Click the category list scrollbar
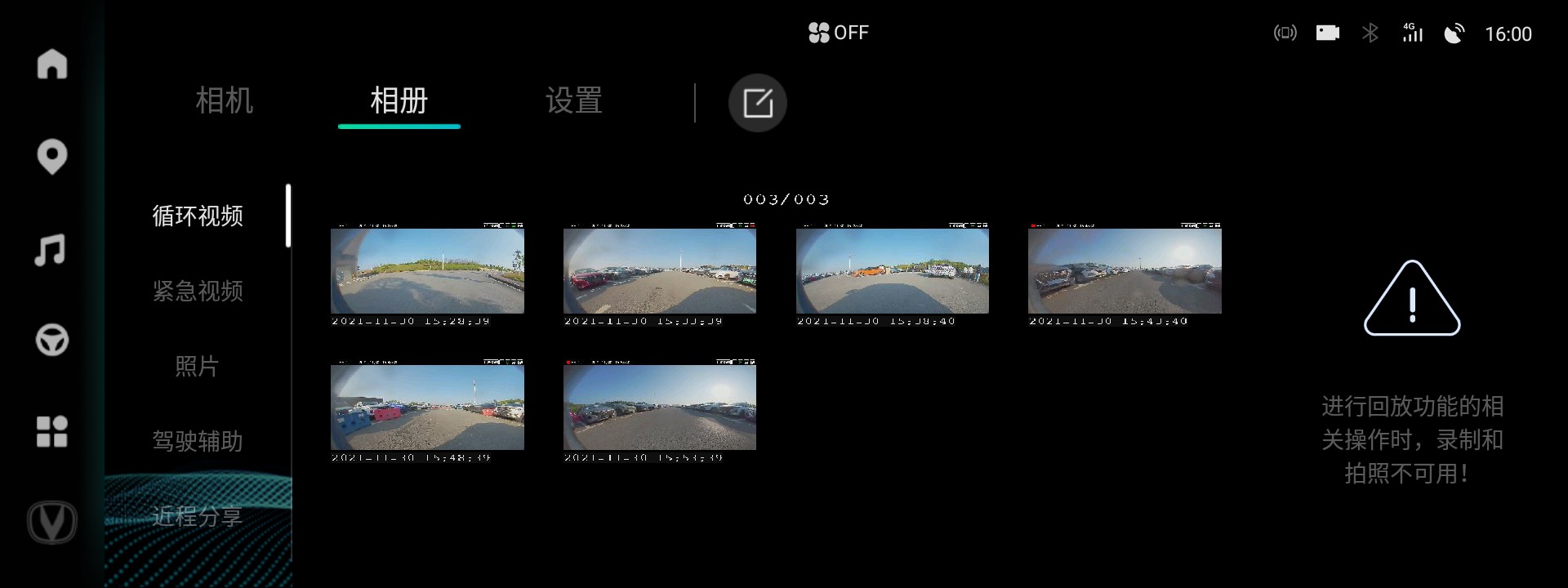This screenshot has width=1568, height=588. pos(288,216)
